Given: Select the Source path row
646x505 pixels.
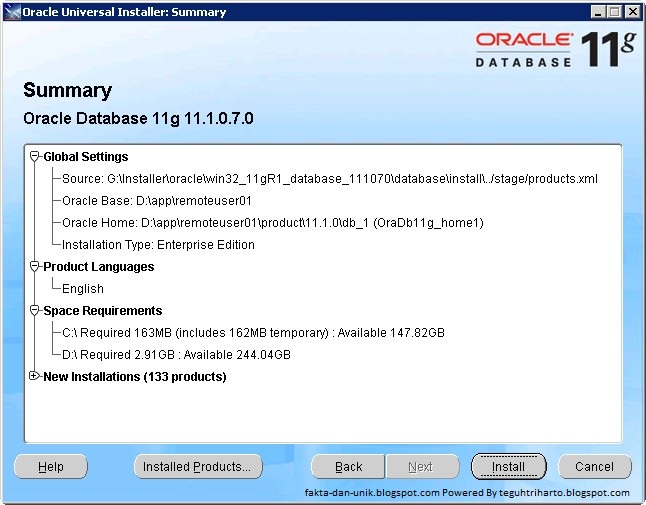Looking at the screenshot, I should tap(330, 179).
